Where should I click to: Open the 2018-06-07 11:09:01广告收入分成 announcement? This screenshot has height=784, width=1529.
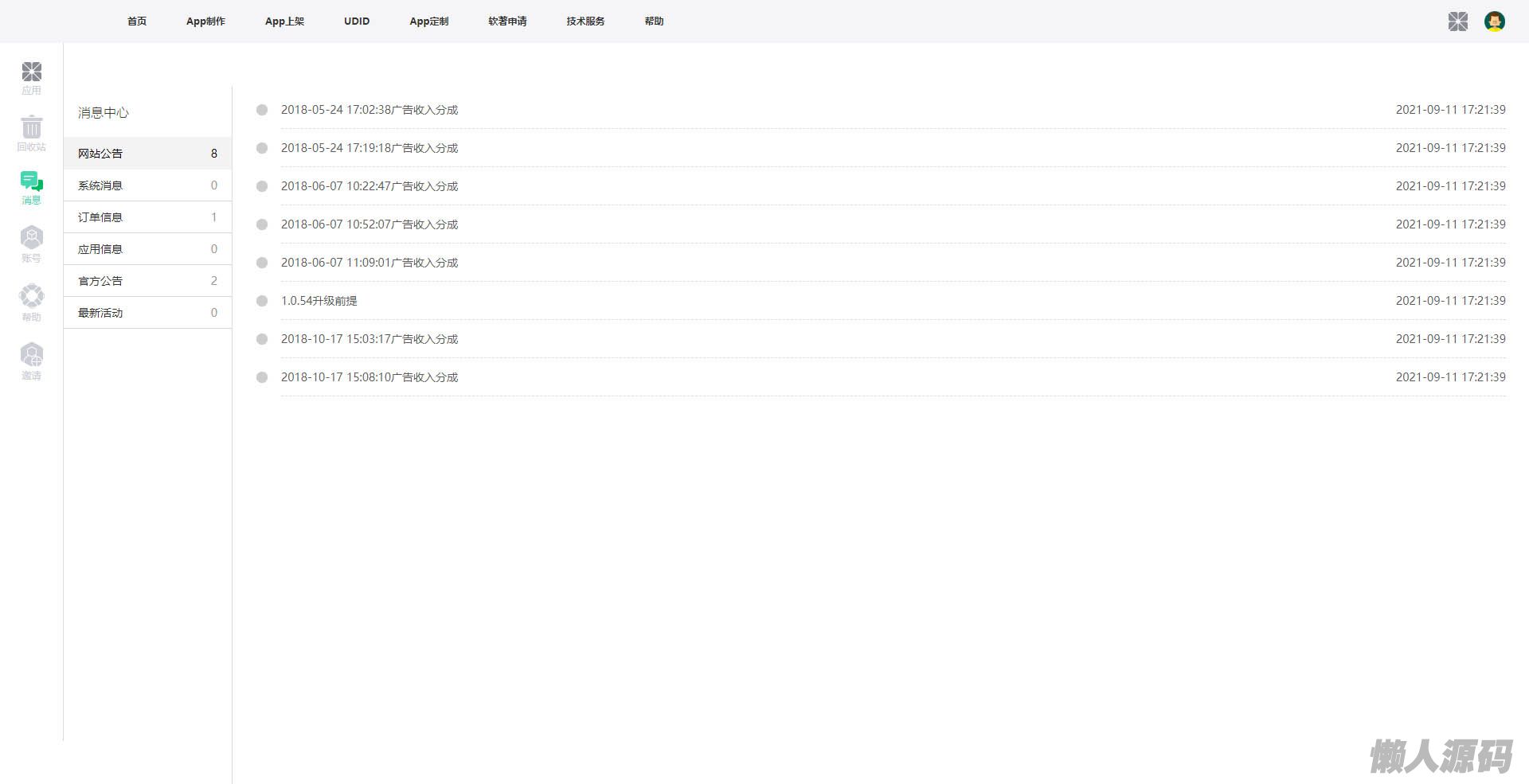[370, 263]
